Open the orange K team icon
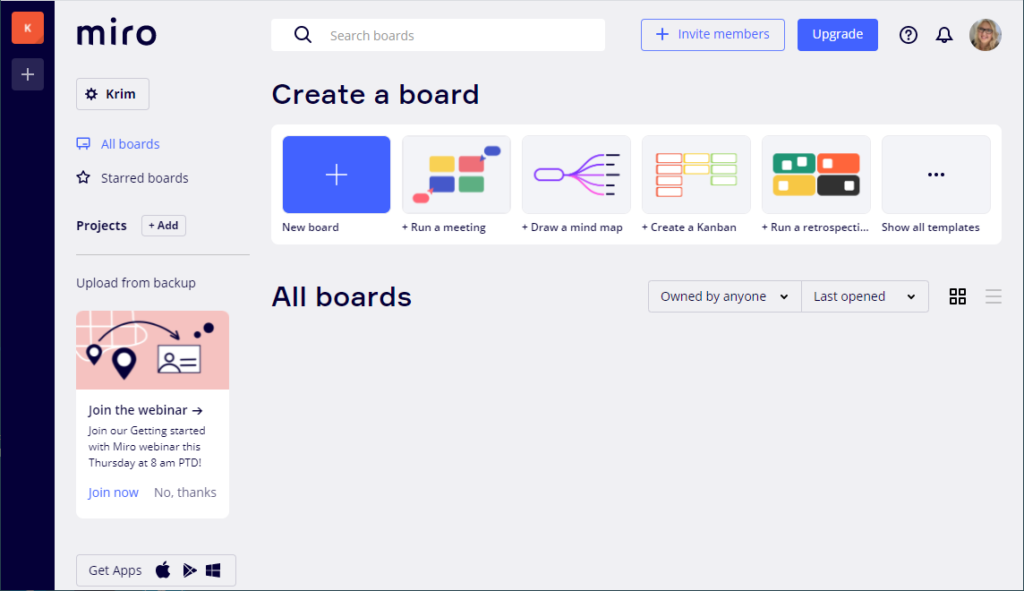 pyautogui.click(x=27, y=28)
